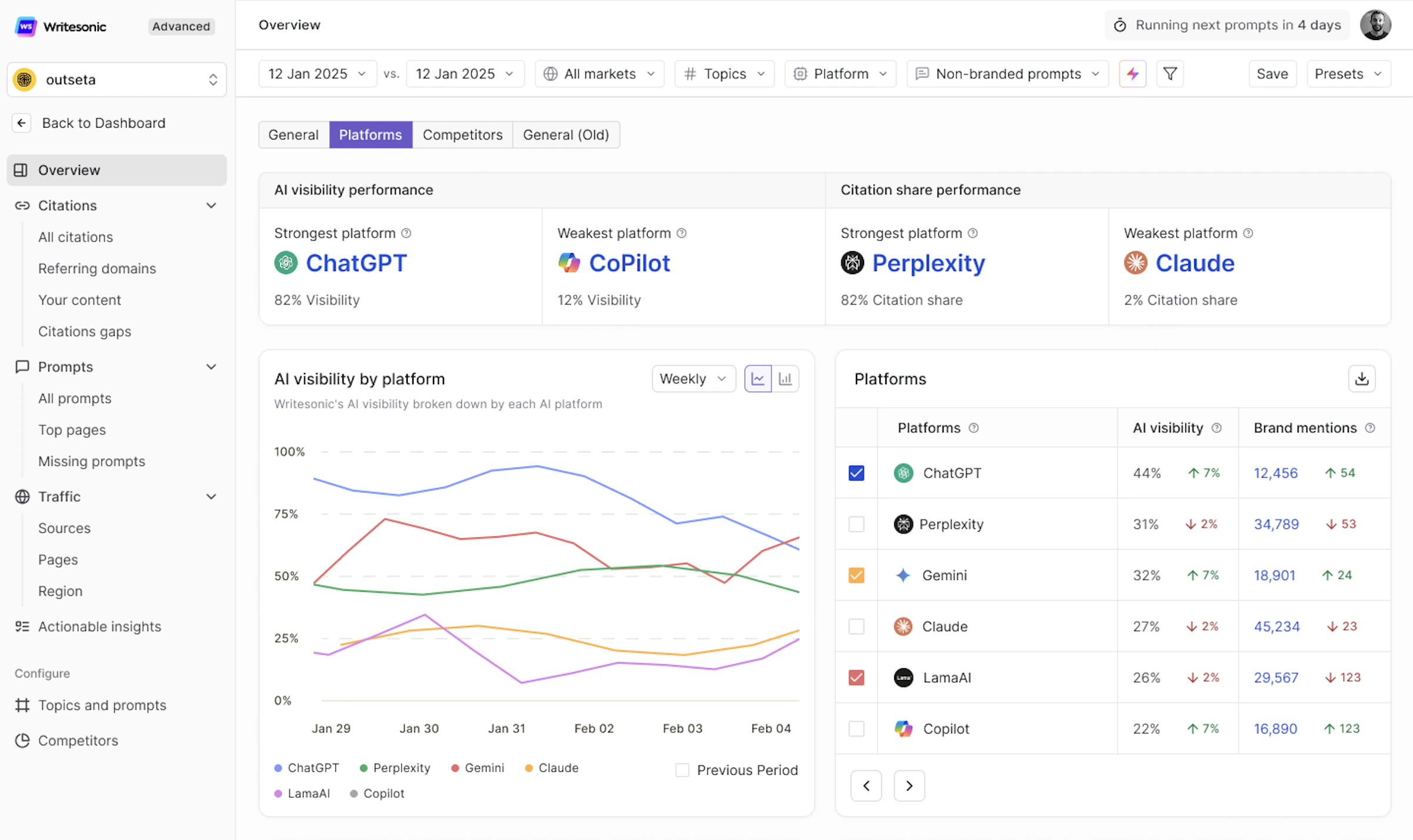The height and width of the screenshot is (840, 1413).
Task: Check the Perplexity platform checkbox
Action: pyautogui.click(x=857, y=524)
